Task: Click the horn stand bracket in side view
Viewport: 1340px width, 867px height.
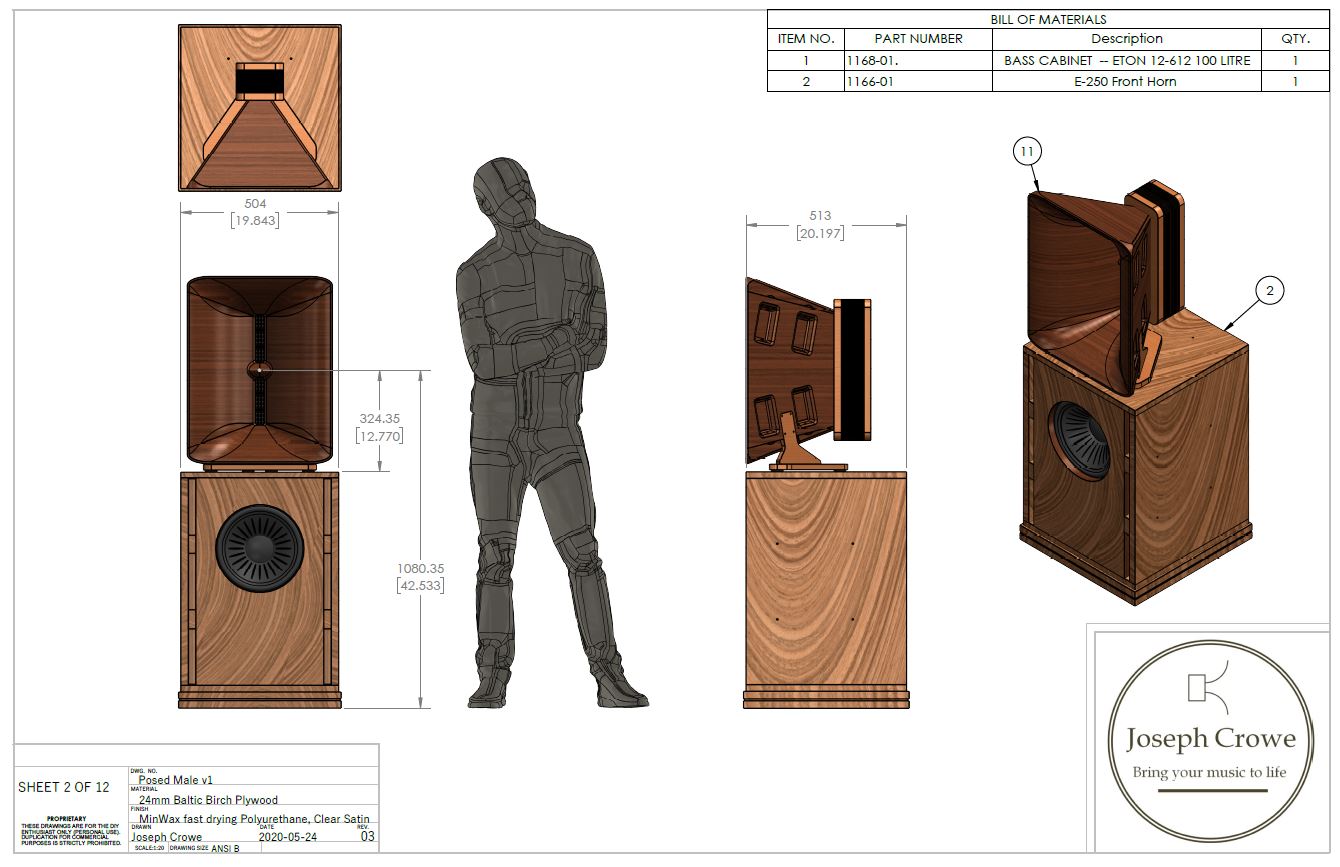Action: [797, 447]
